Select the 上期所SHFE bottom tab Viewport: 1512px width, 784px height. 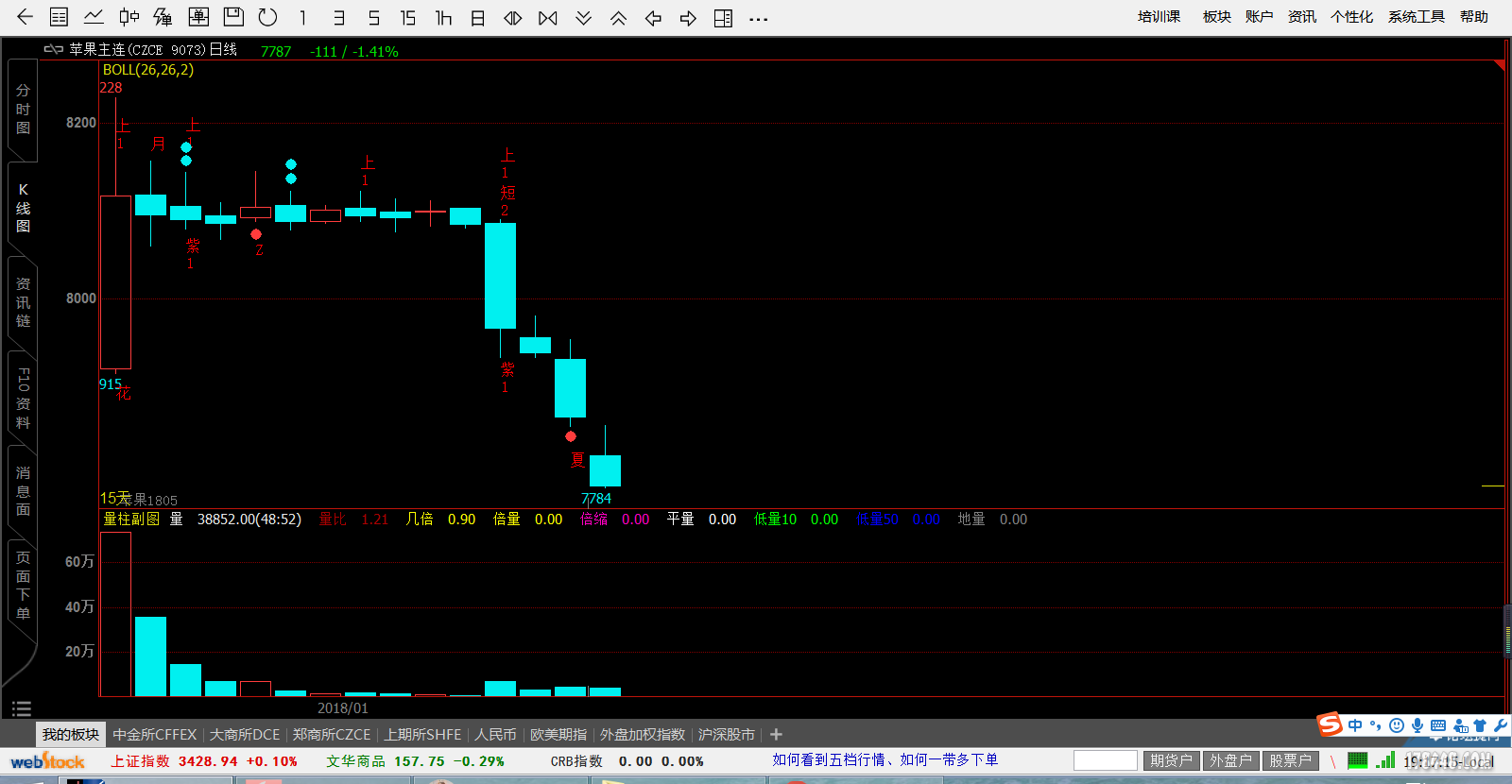tap(422, 734)
